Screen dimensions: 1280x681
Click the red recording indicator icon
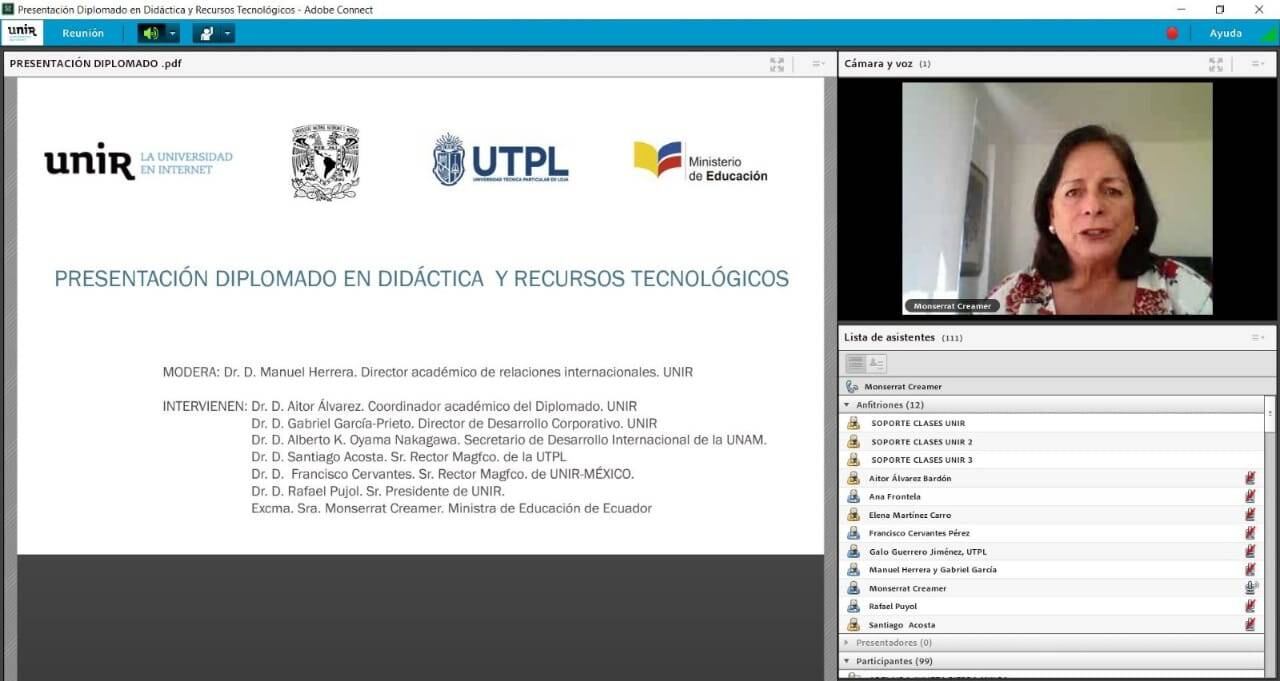click(1172, 33)
